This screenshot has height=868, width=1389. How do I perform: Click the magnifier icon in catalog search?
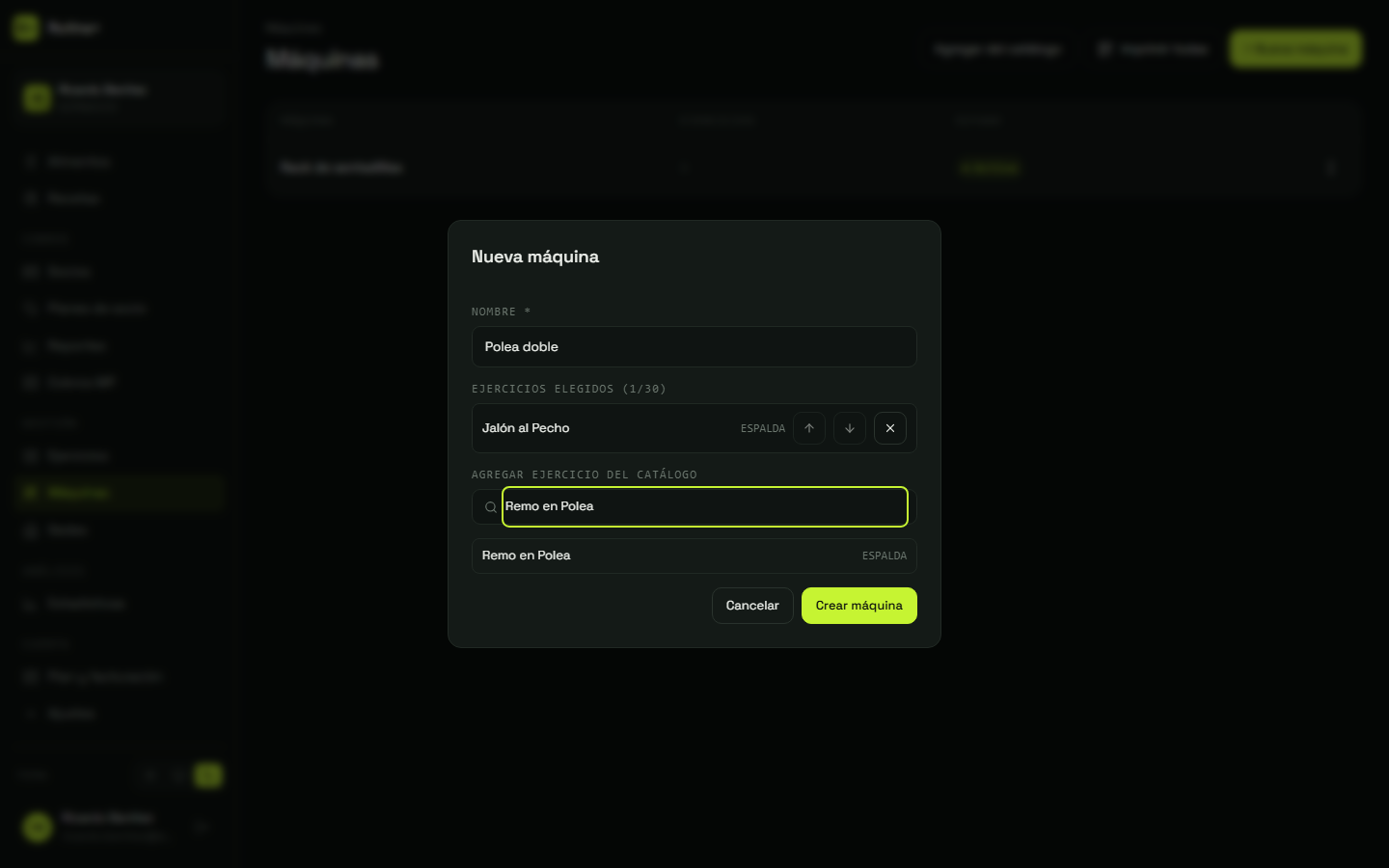pos(490,507)
